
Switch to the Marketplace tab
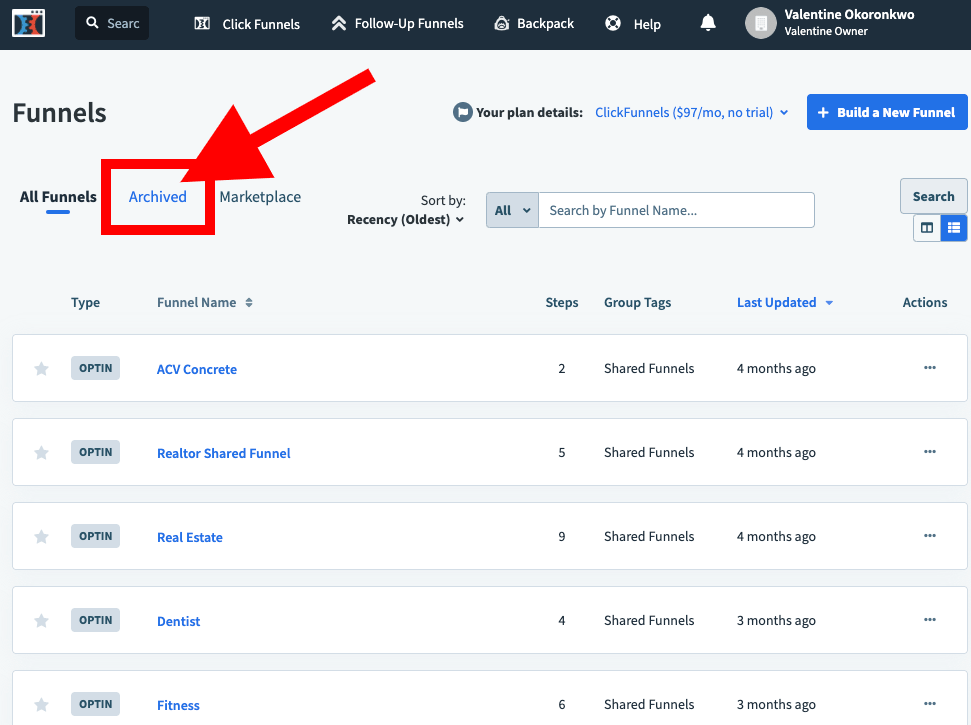click(260, 197)
